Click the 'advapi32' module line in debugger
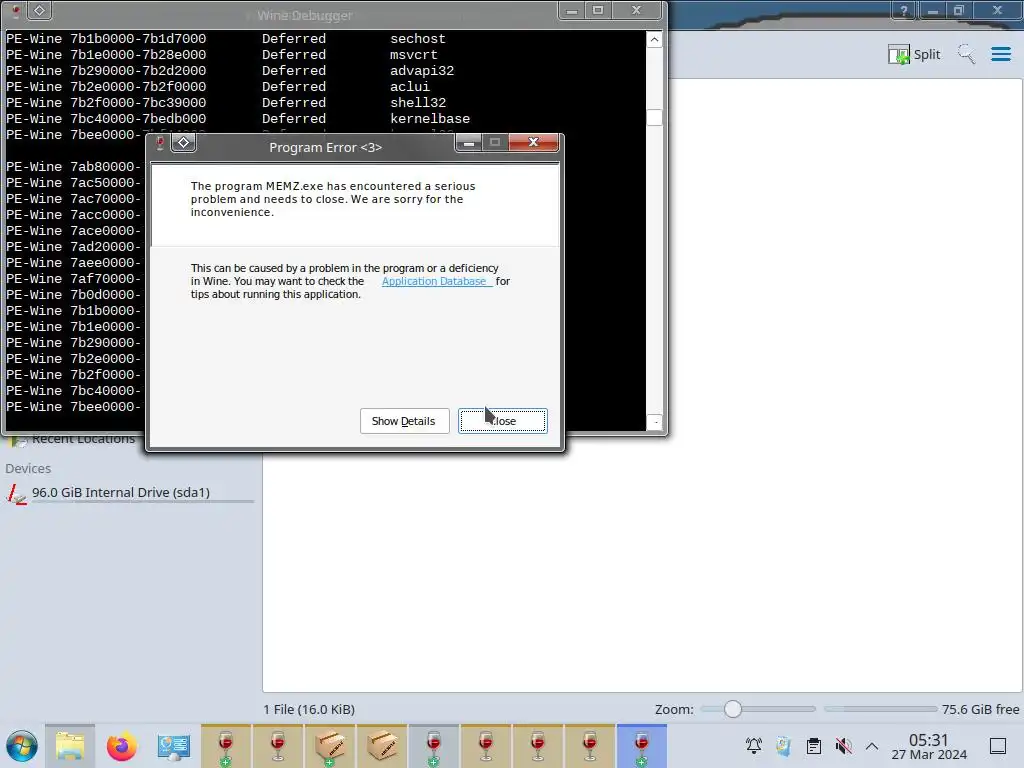 pyautogui.click(x=230, y=71)
